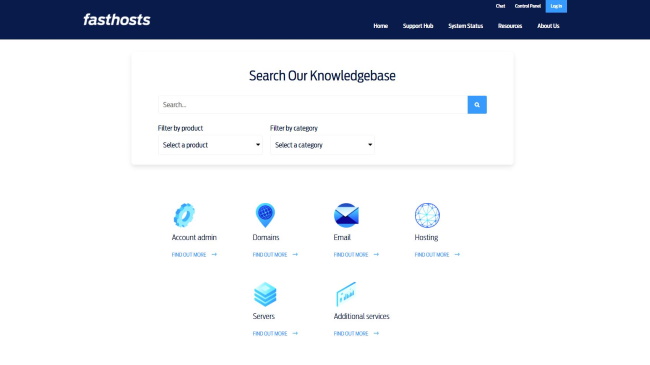Image resolution: width=650 pixels, height=365 pixels.
Task: Open the Servers stacked layers icon
Action: [x=265, y=294]
